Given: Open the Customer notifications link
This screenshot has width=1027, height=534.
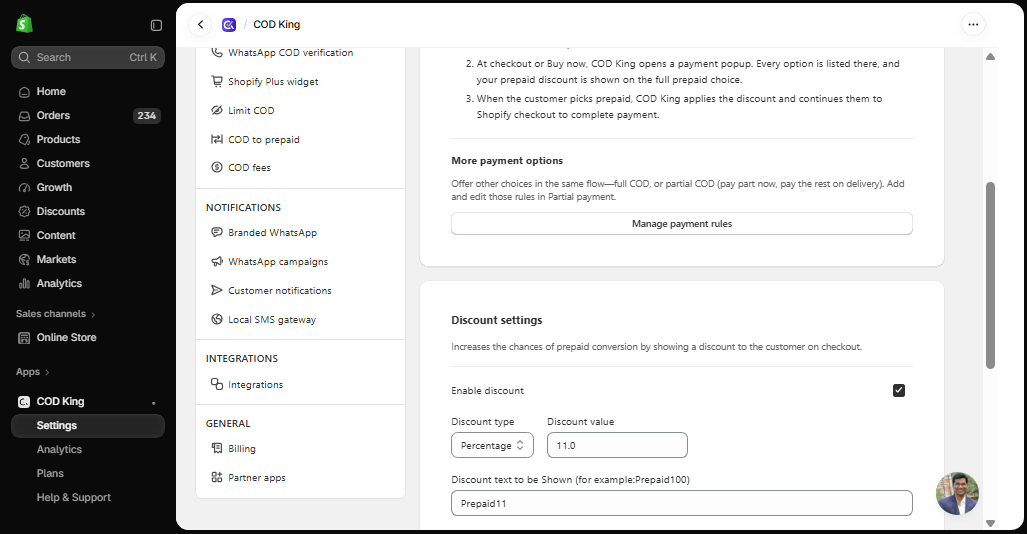Looking at the screenshot, I should (280, 290).
